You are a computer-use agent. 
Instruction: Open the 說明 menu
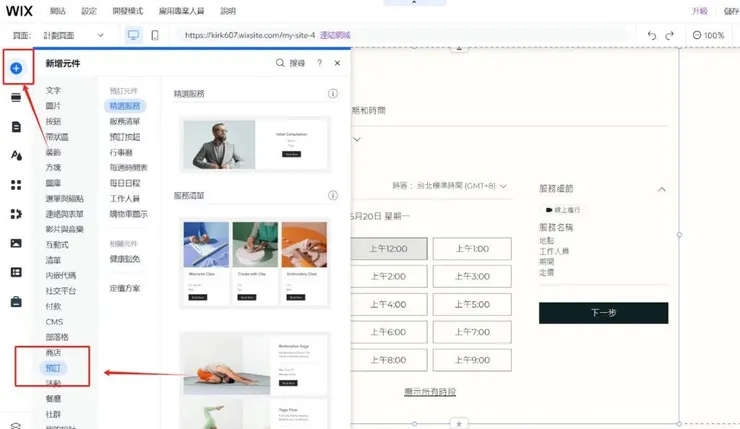(228, 11)
